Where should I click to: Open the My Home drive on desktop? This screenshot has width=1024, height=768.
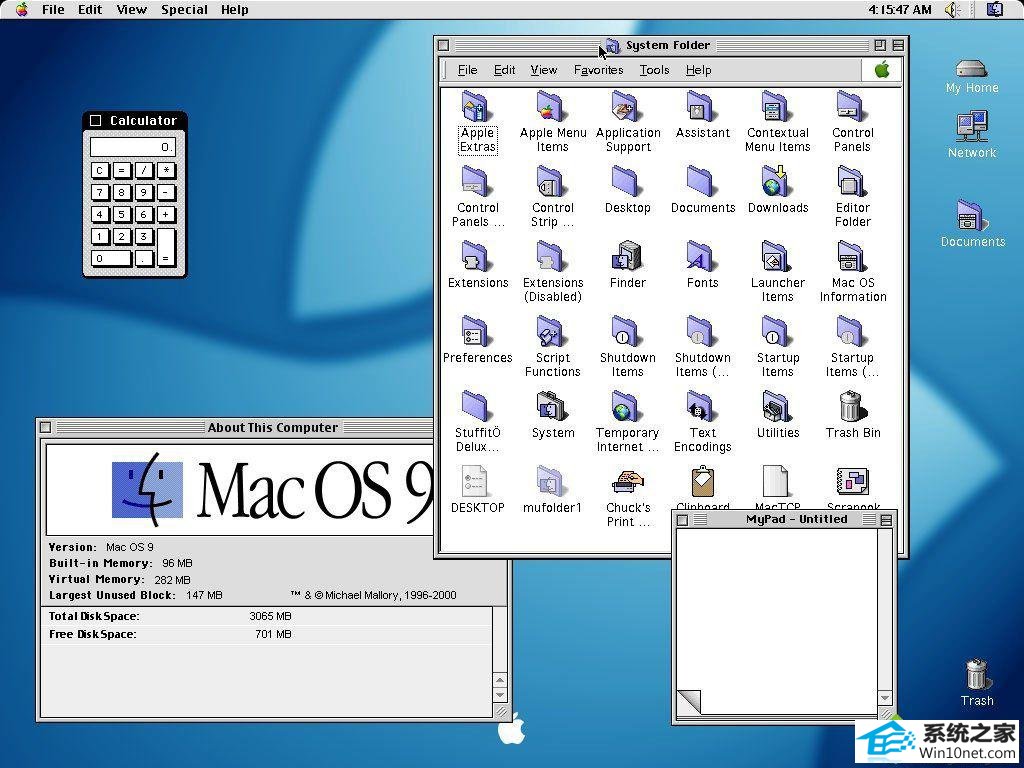point(972,67)
